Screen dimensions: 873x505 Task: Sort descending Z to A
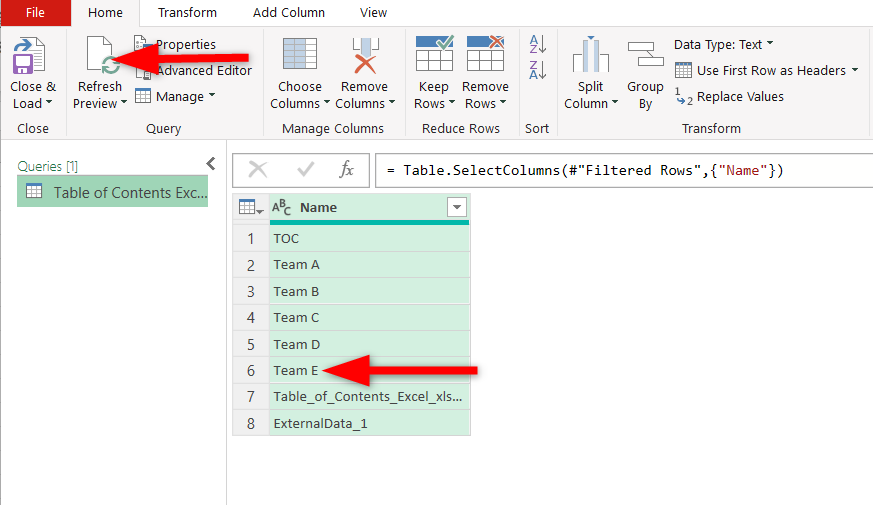537,70
